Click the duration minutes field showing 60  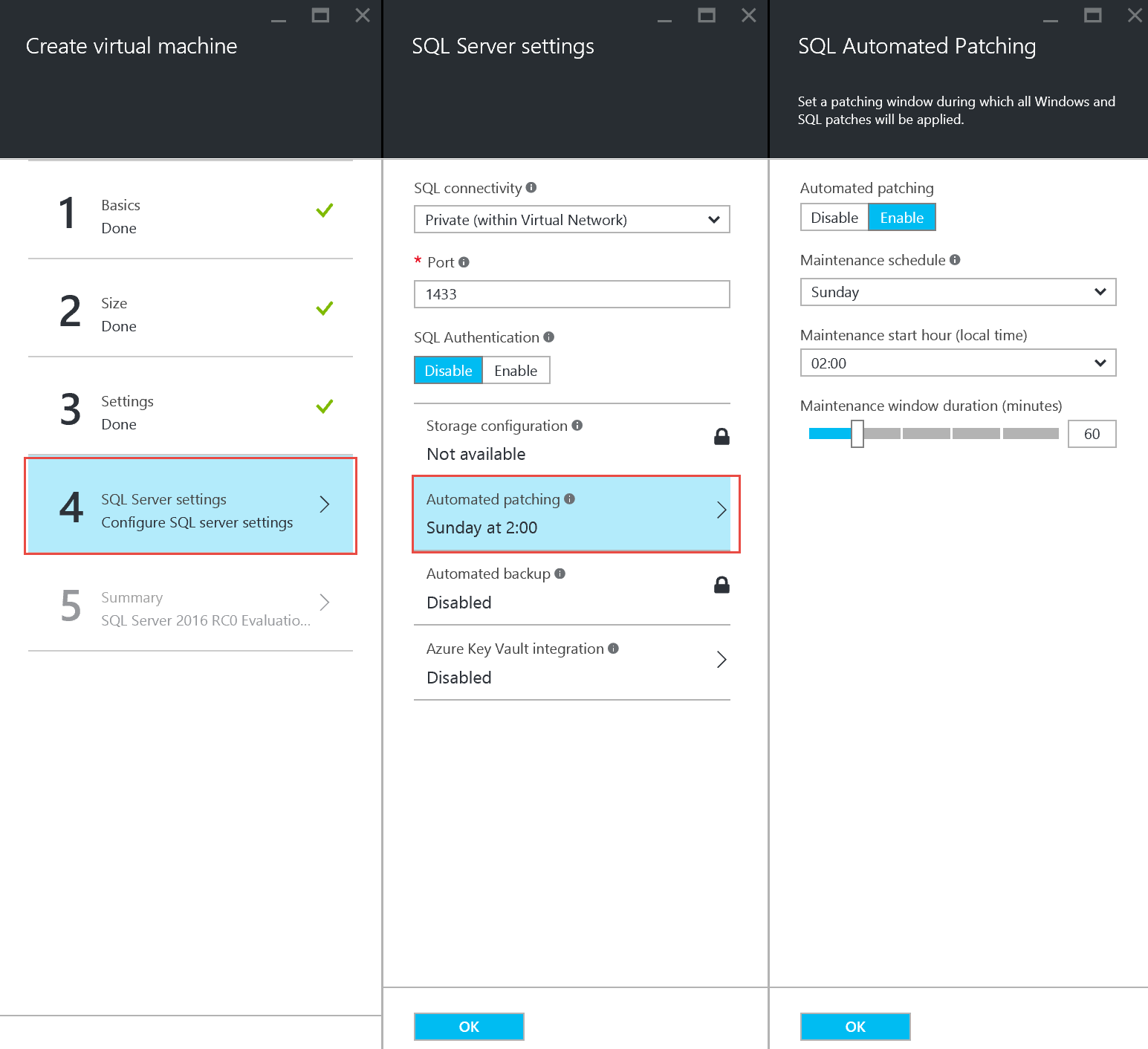click(1092, 434)
